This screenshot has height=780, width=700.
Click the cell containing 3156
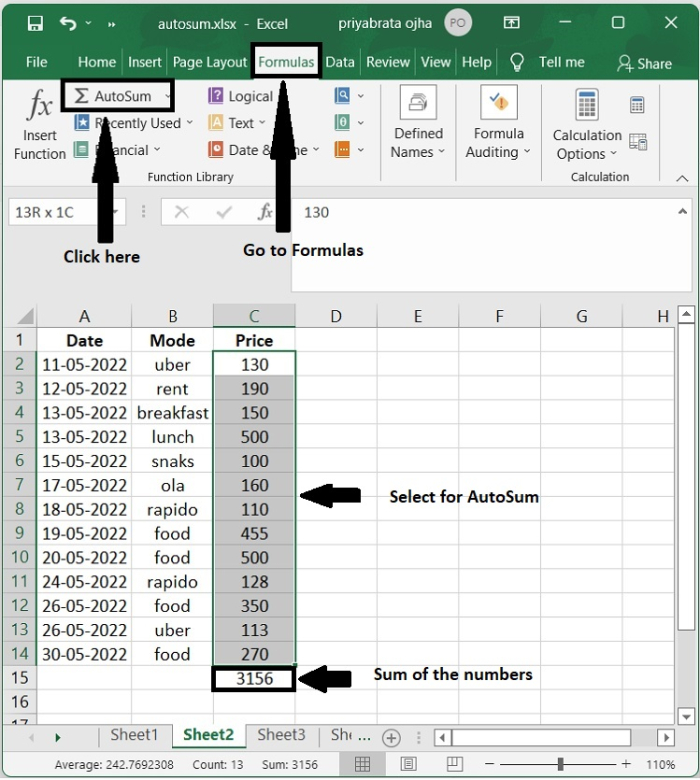coord(254,679)
